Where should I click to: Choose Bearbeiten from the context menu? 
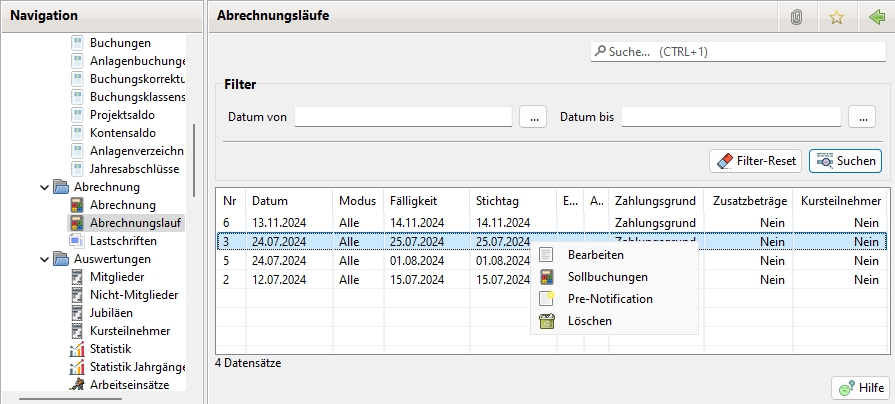[x=595, y=255]
